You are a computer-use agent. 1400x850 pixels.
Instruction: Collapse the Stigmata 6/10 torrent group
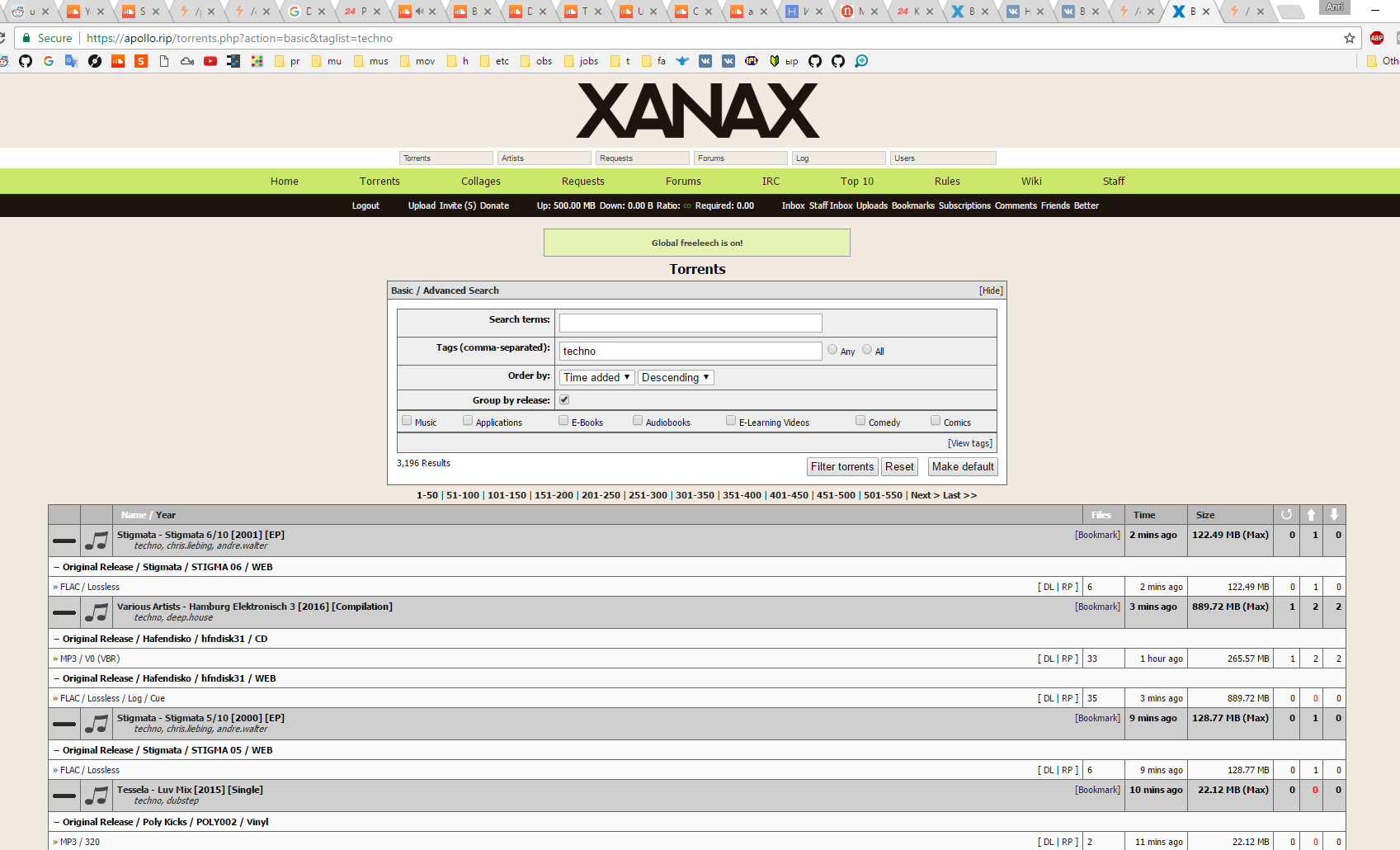[64, 541]
